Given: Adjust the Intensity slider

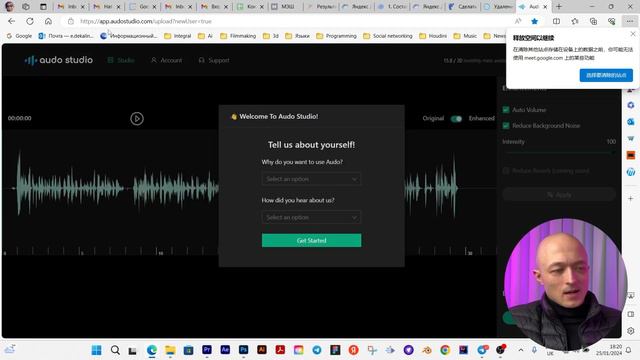Looking at the screenshot, I should pyautogui.click(x=559, y=152).
